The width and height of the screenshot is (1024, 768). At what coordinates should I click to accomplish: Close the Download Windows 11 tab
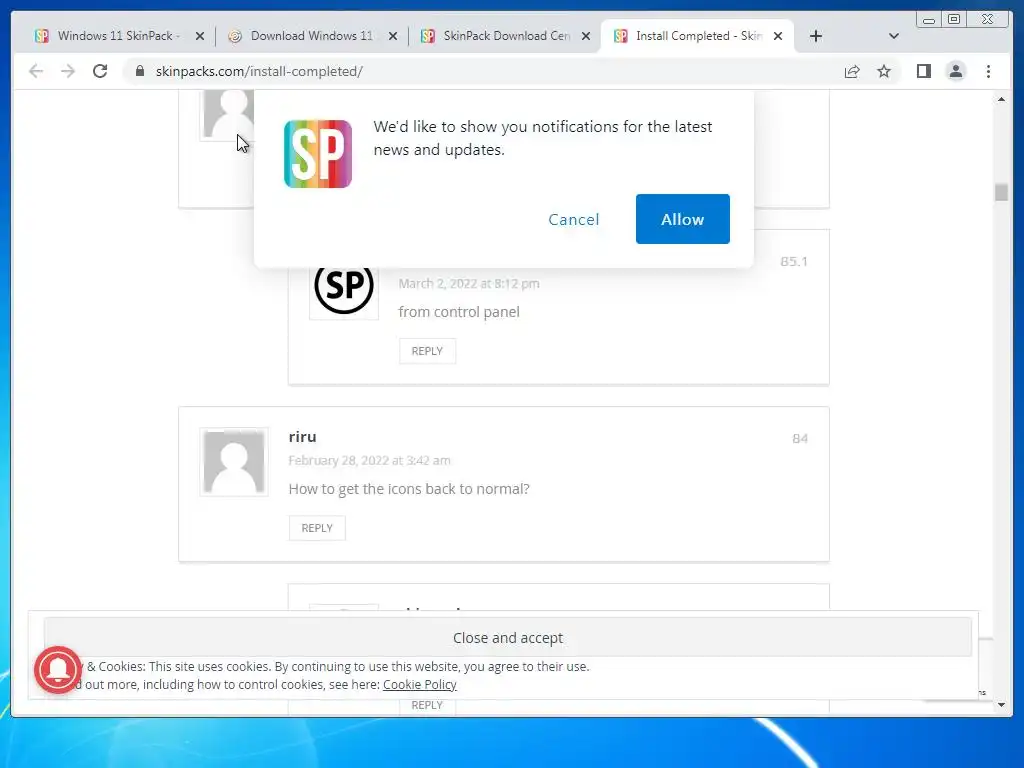[x=392, y=37]
